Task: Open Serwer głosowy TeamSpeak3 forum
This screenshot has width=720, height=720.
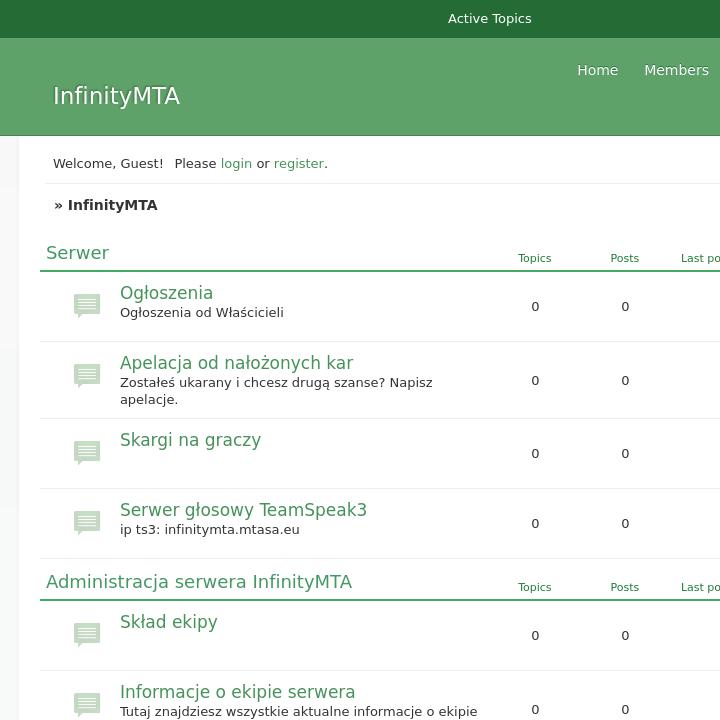Action: [x=243, y=510]
